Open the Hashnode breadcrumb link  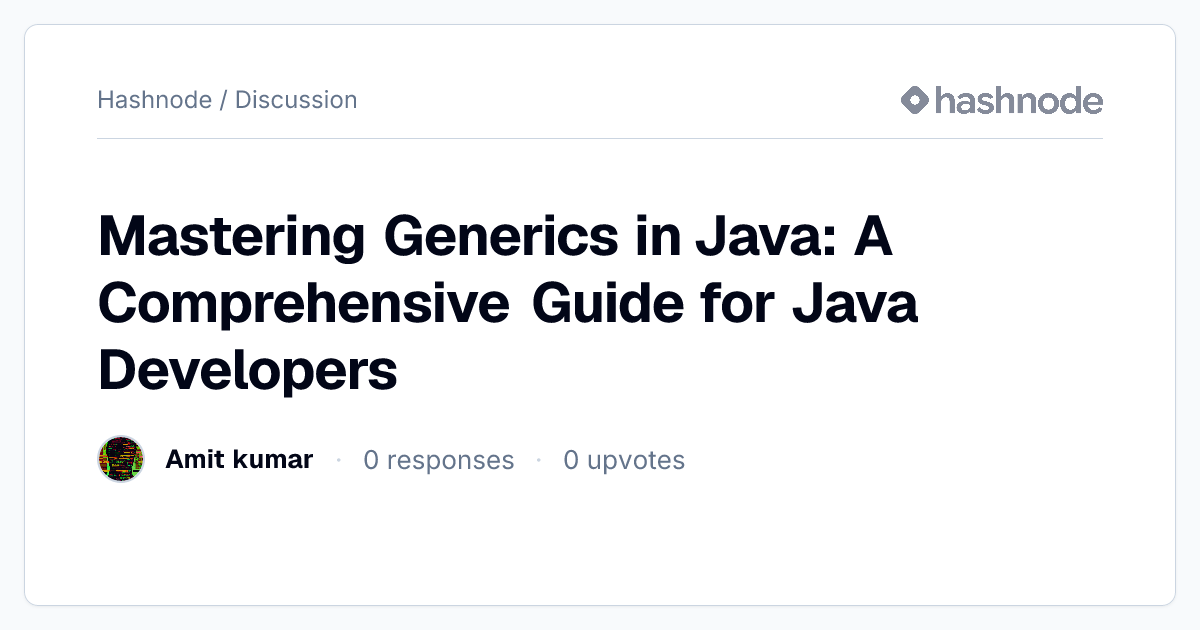[x=154, y=100]
